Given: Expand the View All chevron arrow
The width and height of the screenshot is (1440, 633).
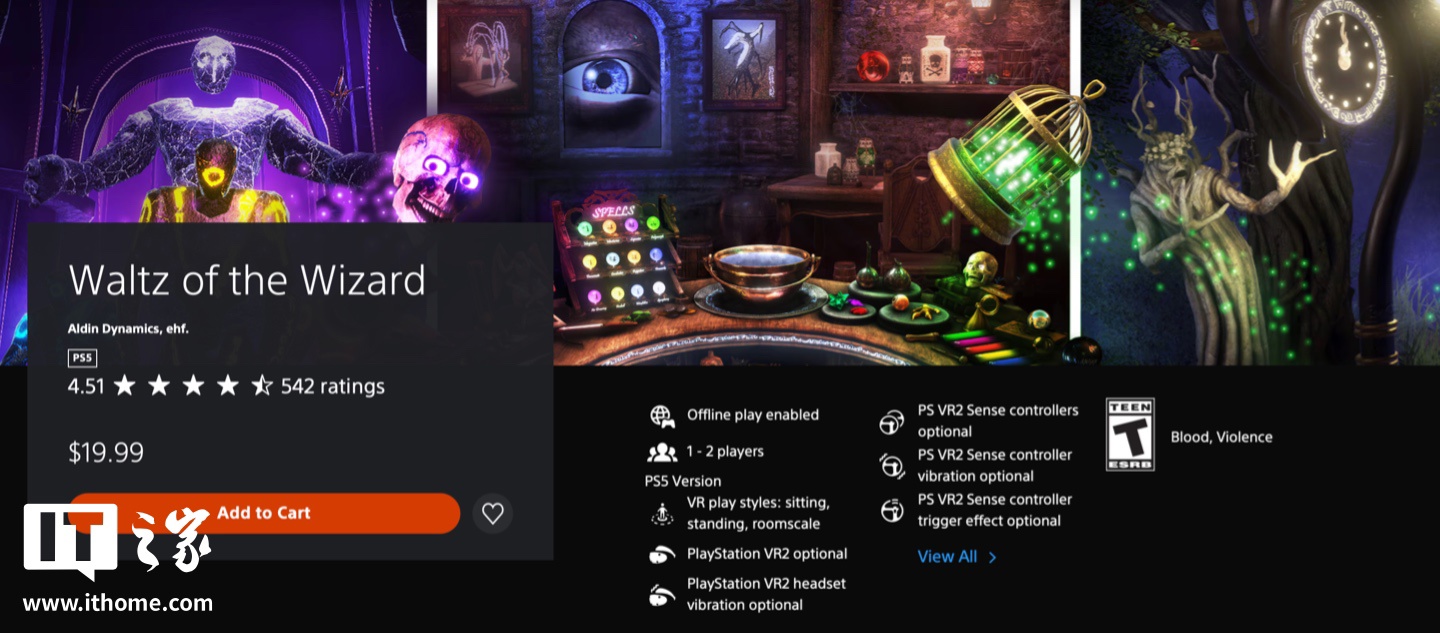Looking at the screenshot, I should (992, 557).
